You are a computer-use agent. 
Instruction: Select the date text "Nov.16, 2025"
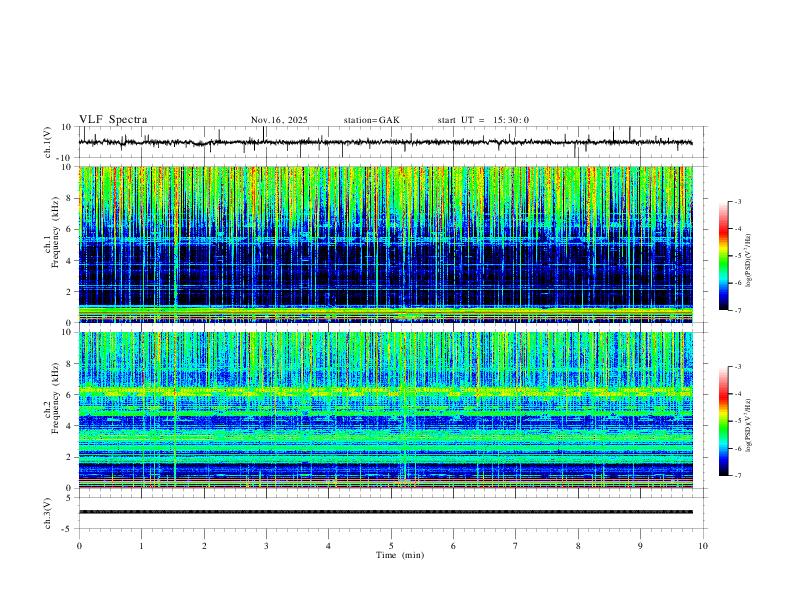pos(279,120)
